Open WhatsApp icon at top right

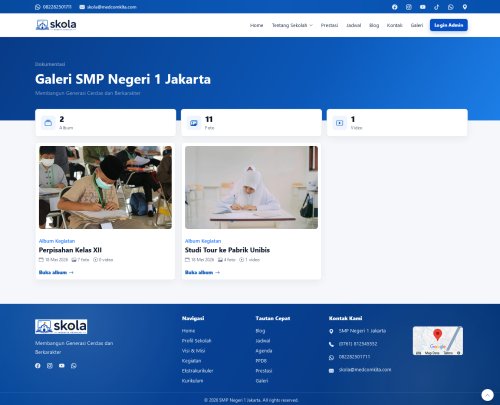click(x=451, y=7)
